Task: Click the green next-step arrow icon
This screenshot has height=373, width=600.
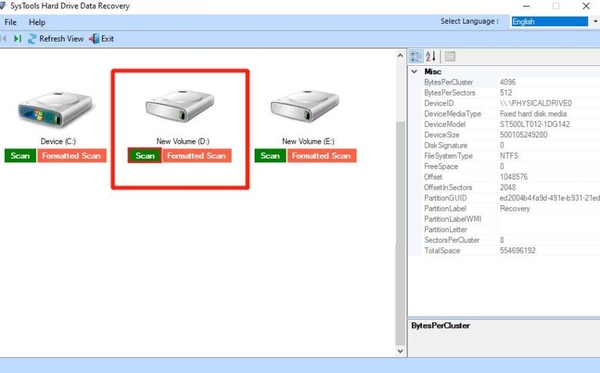Action: [x=18, y=39]
